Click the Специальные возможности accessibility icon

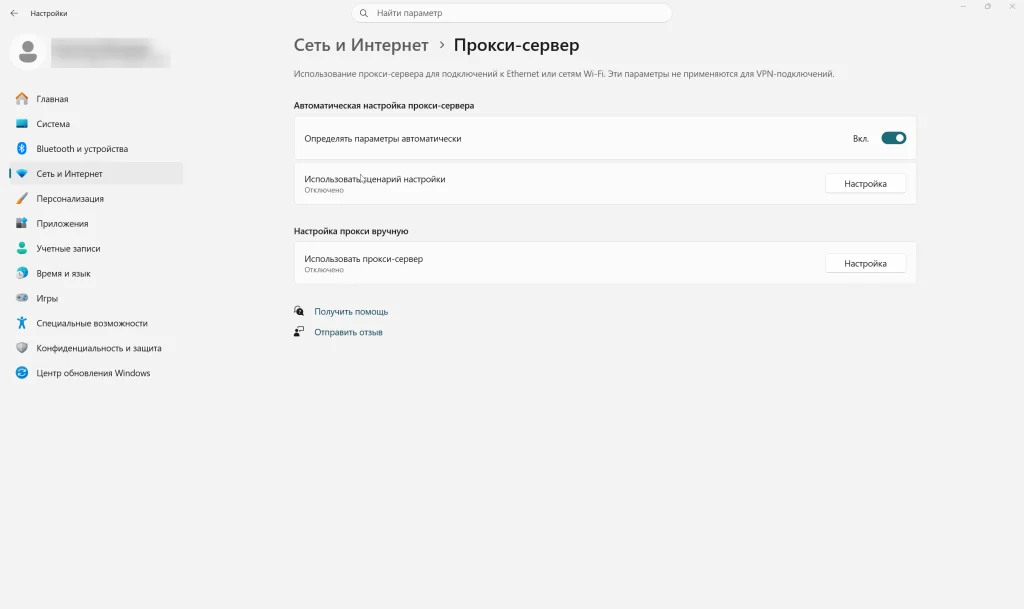[x=22, y=322]
